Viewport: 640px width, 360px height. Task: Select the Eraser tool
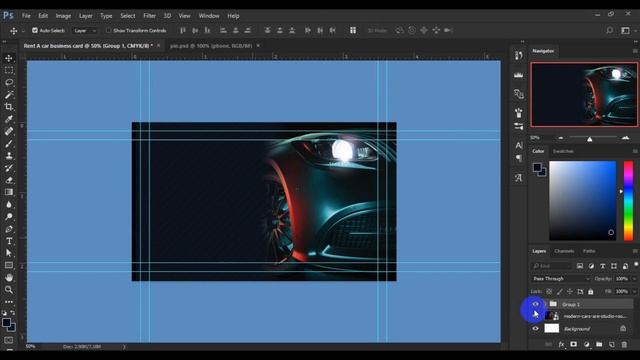(x=9, y=180)
